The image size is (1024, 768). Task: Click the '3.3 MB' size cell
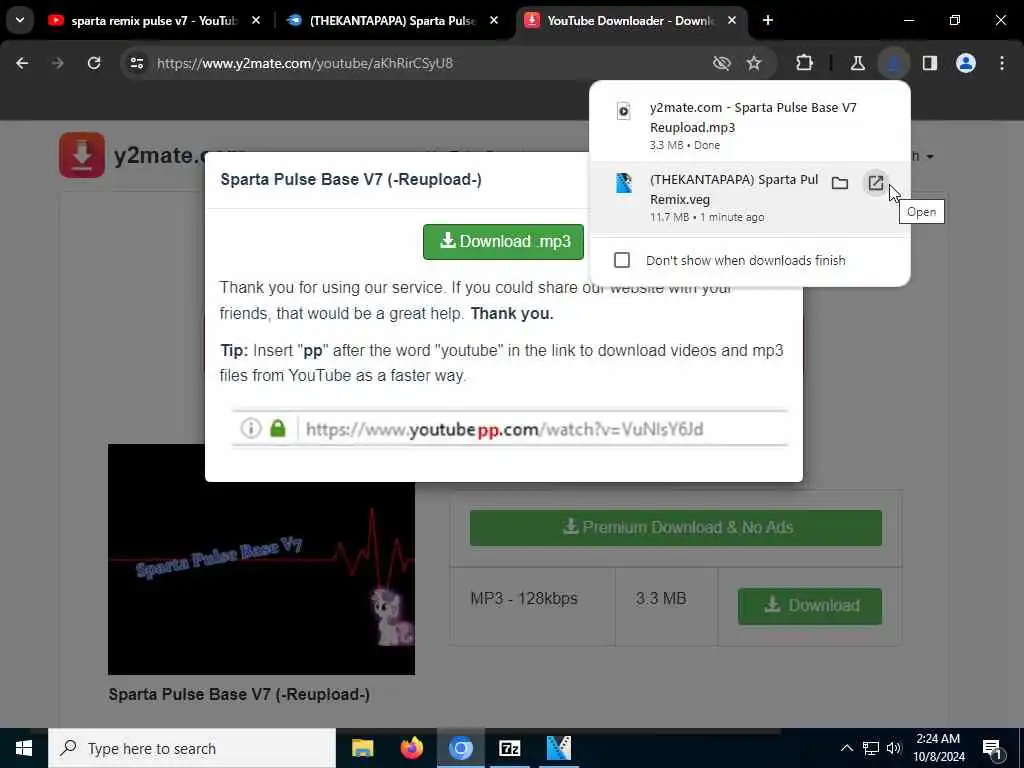(x=666, y=605)
